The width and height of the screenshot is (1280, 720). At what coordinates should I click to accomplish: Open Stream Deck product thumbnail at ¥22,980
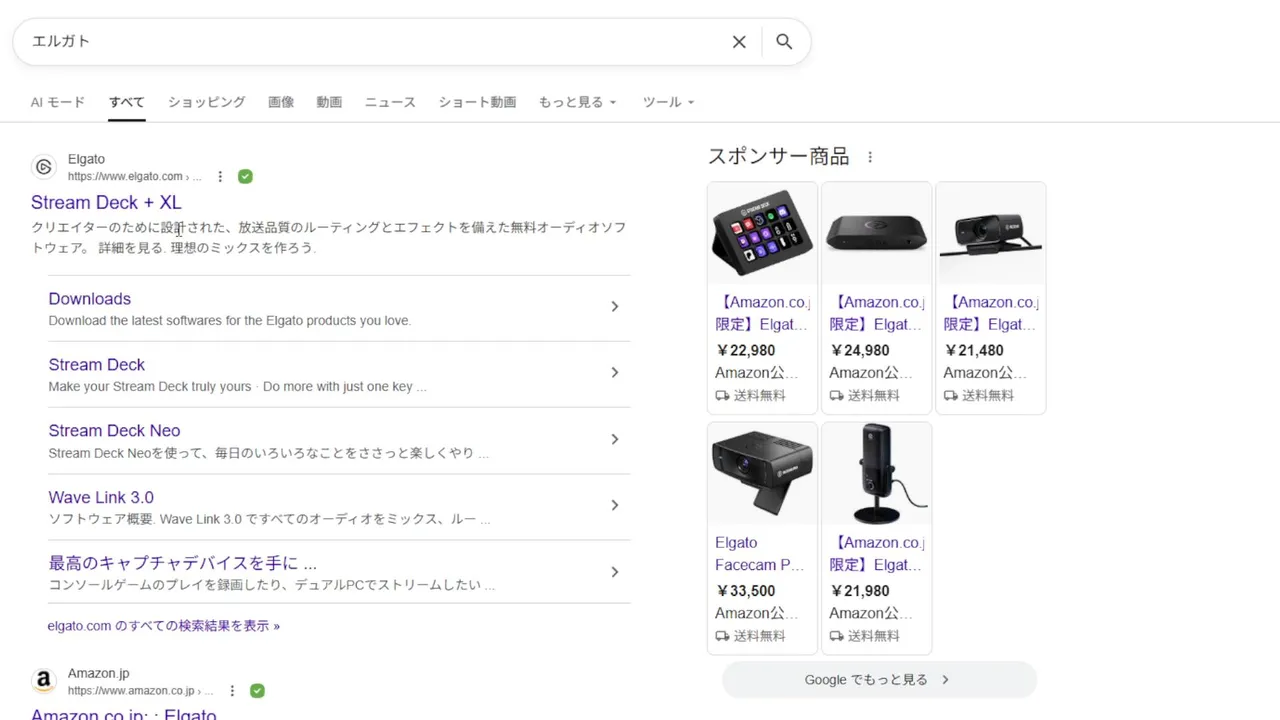click(762, 235)
